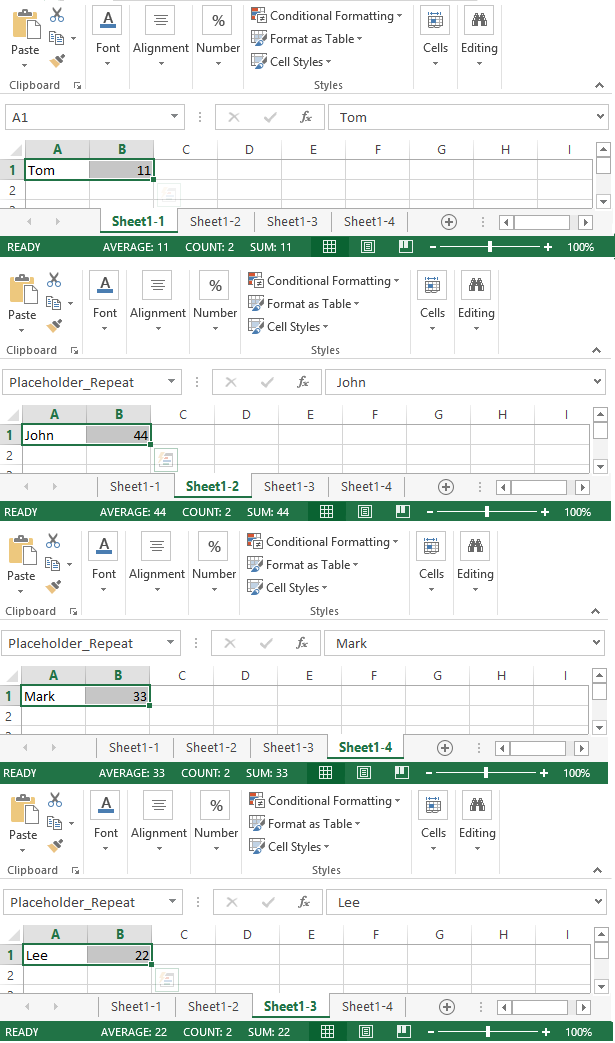The image size is (615, 1043).
Task: Click the fx Insert Function icon beside Tom
Action: pos(306,117)
